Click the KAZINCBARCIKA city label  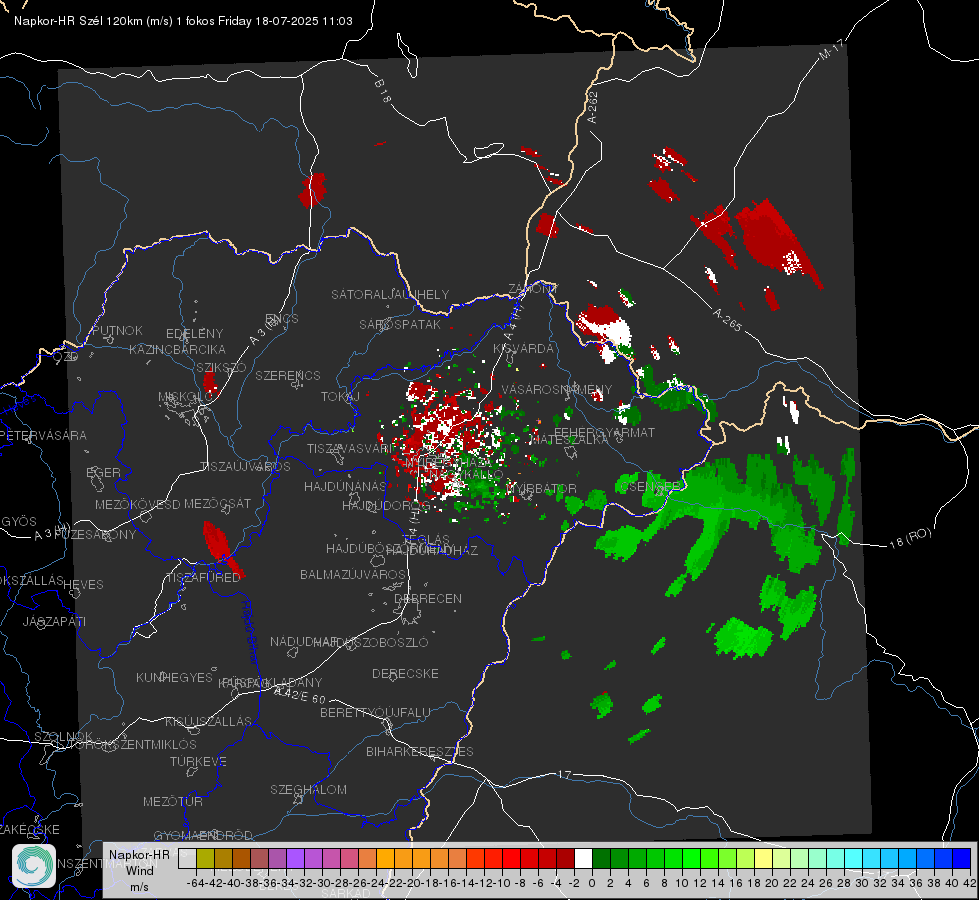(x=177, y=349)
